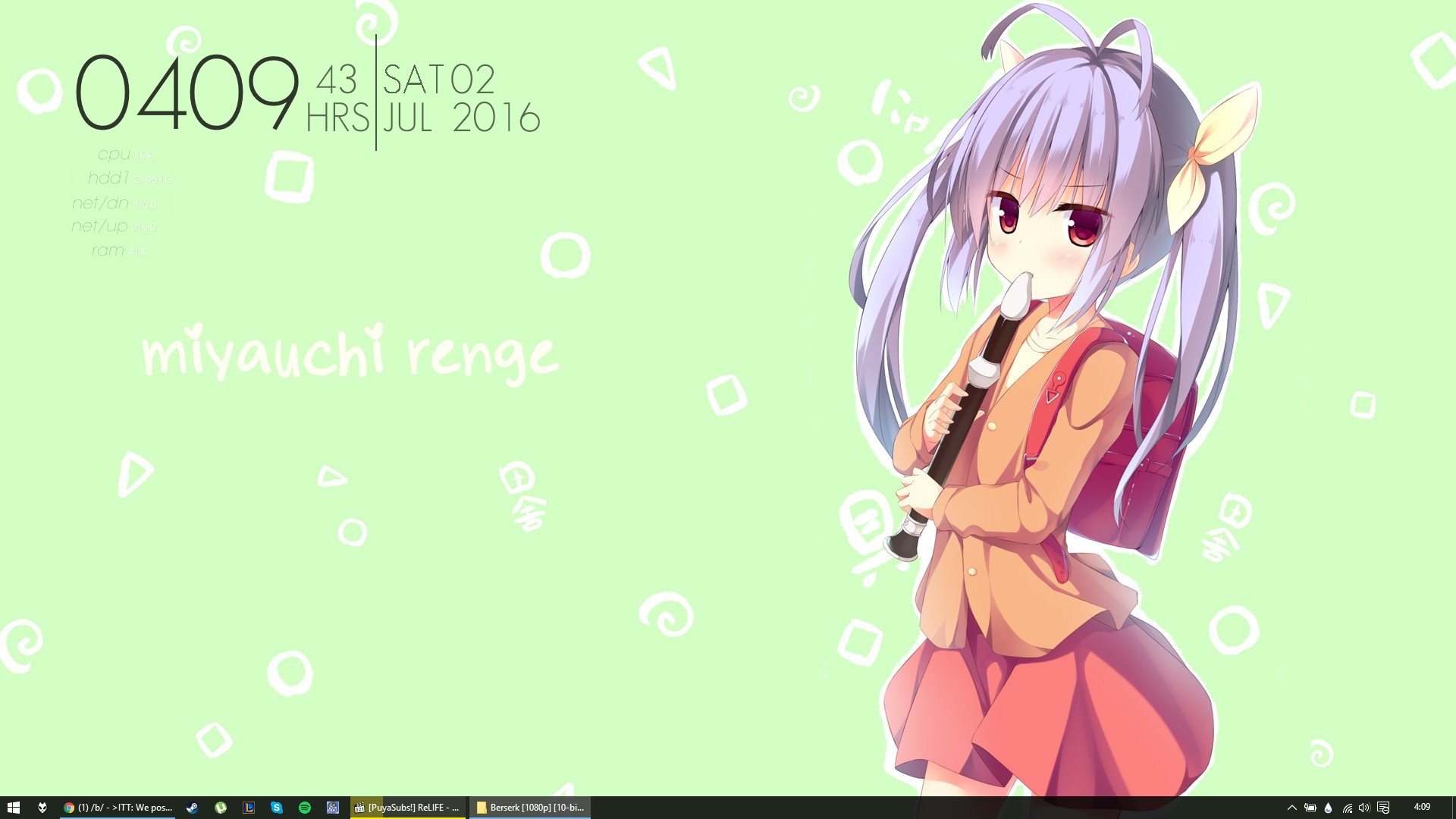This screenshot has width=1456, height=819.
Task: Click the net/up 216.0 meter
Action: [113, 226]
